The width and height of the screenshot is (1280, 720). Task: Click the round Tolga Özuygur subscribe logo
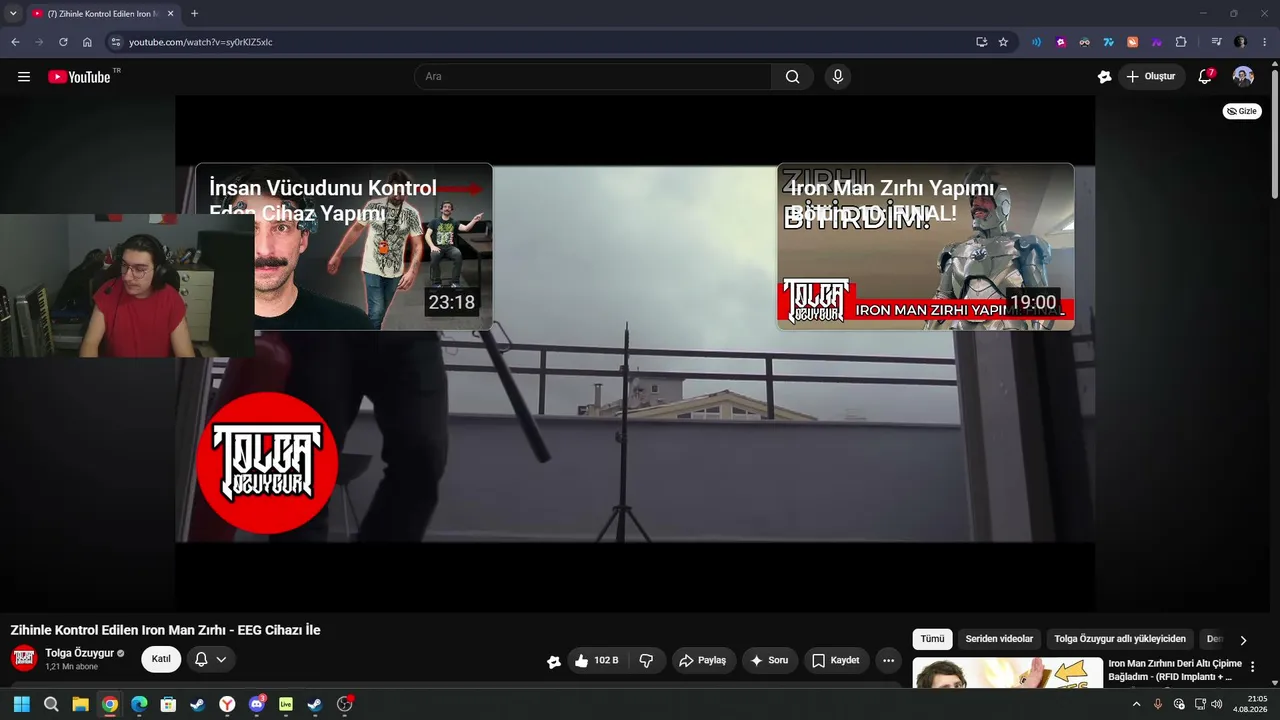point(267,463)
